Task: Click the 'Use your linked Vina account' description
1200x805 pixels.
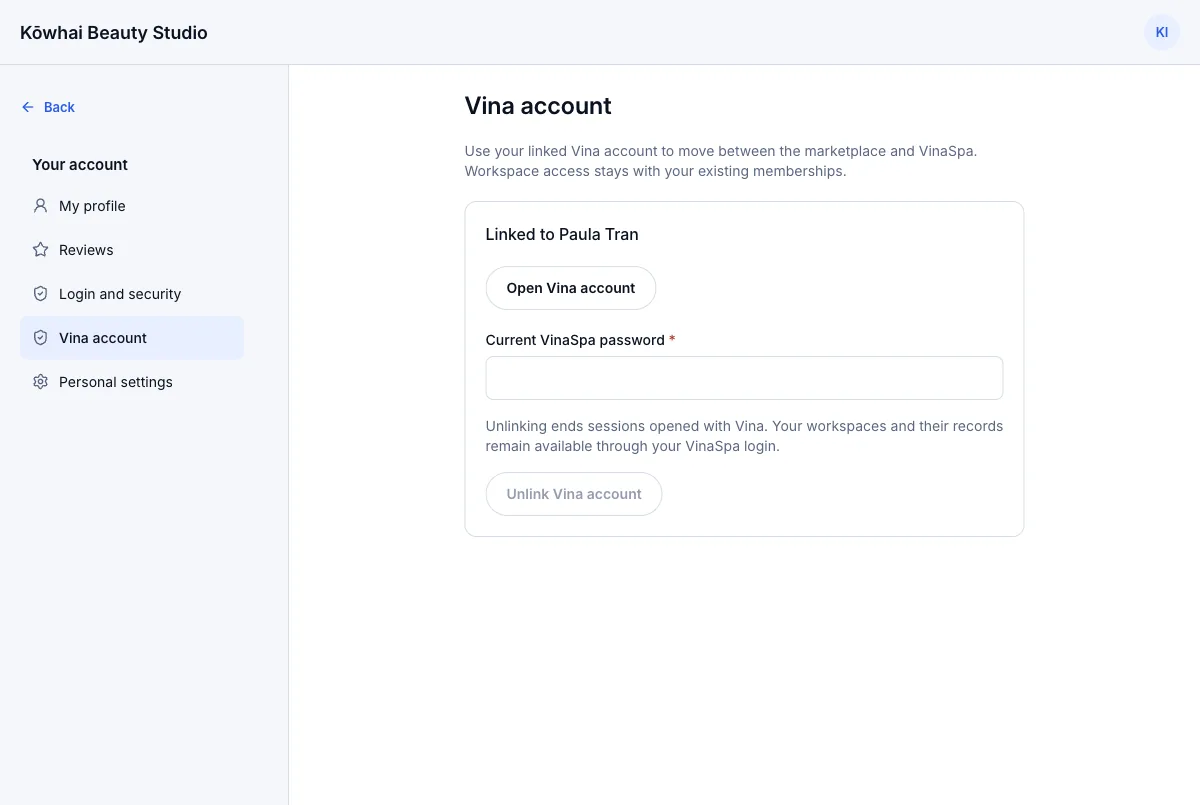Action: (721, 161)
